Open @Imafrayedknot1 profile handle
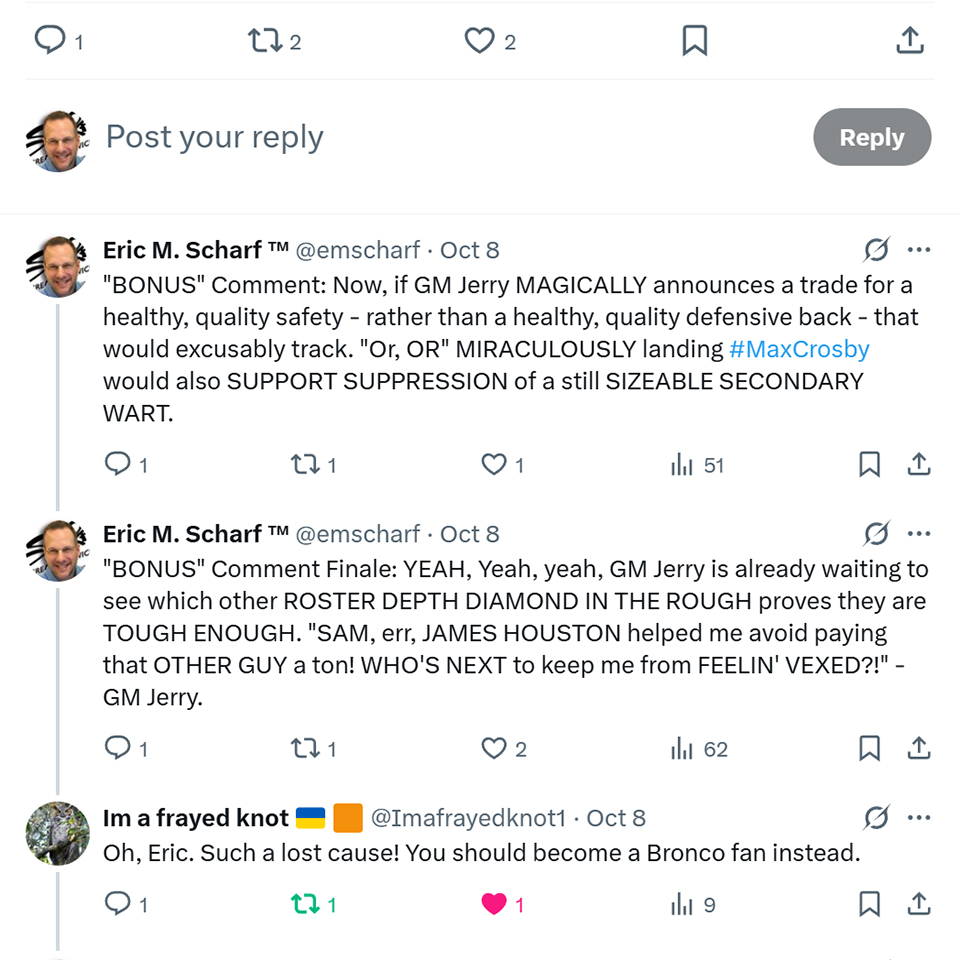The image size is (960, 960). pos(468,817)
